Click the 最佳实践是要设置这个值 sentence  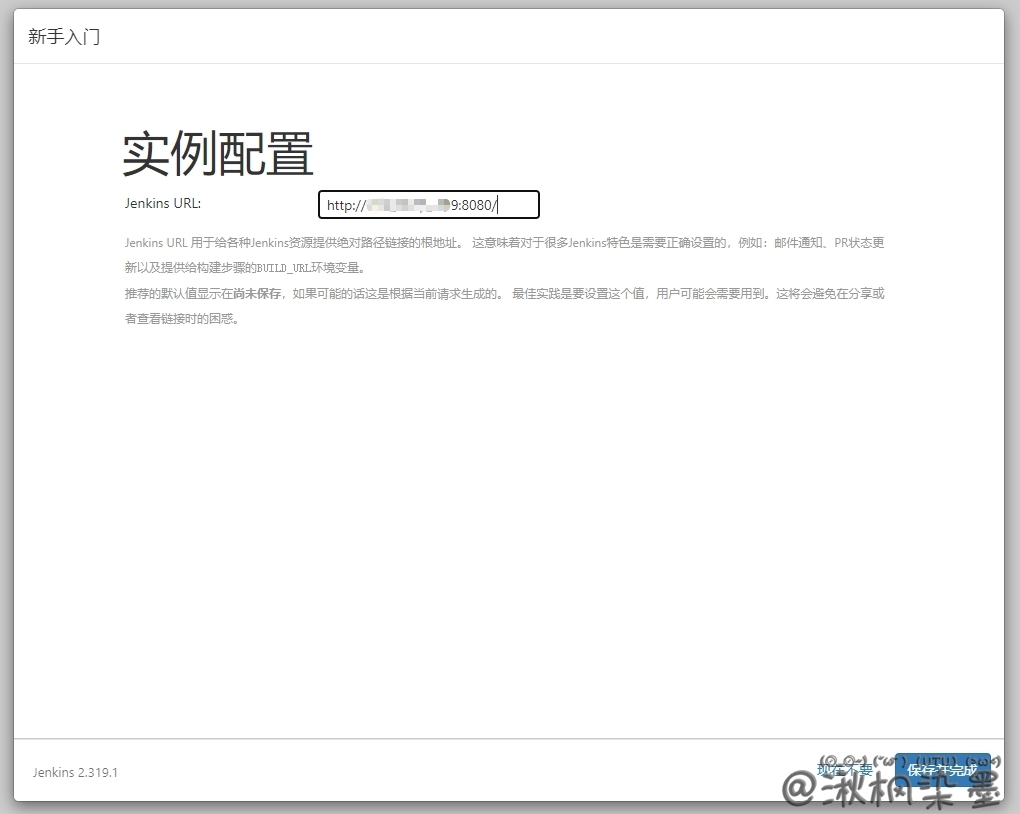(578, 294)
